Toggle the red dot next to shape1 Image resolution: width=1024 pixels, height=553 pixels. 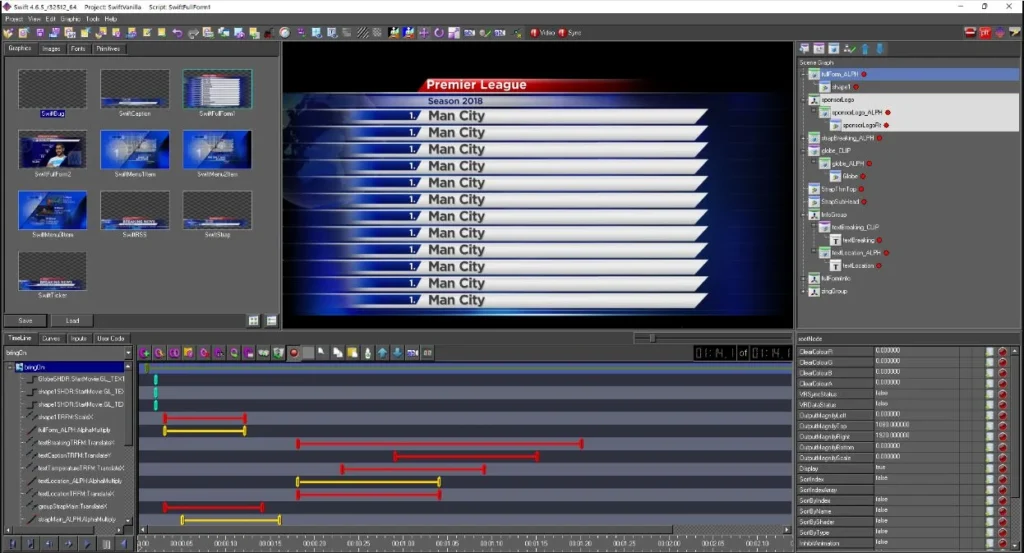click(x=856, y=87)
